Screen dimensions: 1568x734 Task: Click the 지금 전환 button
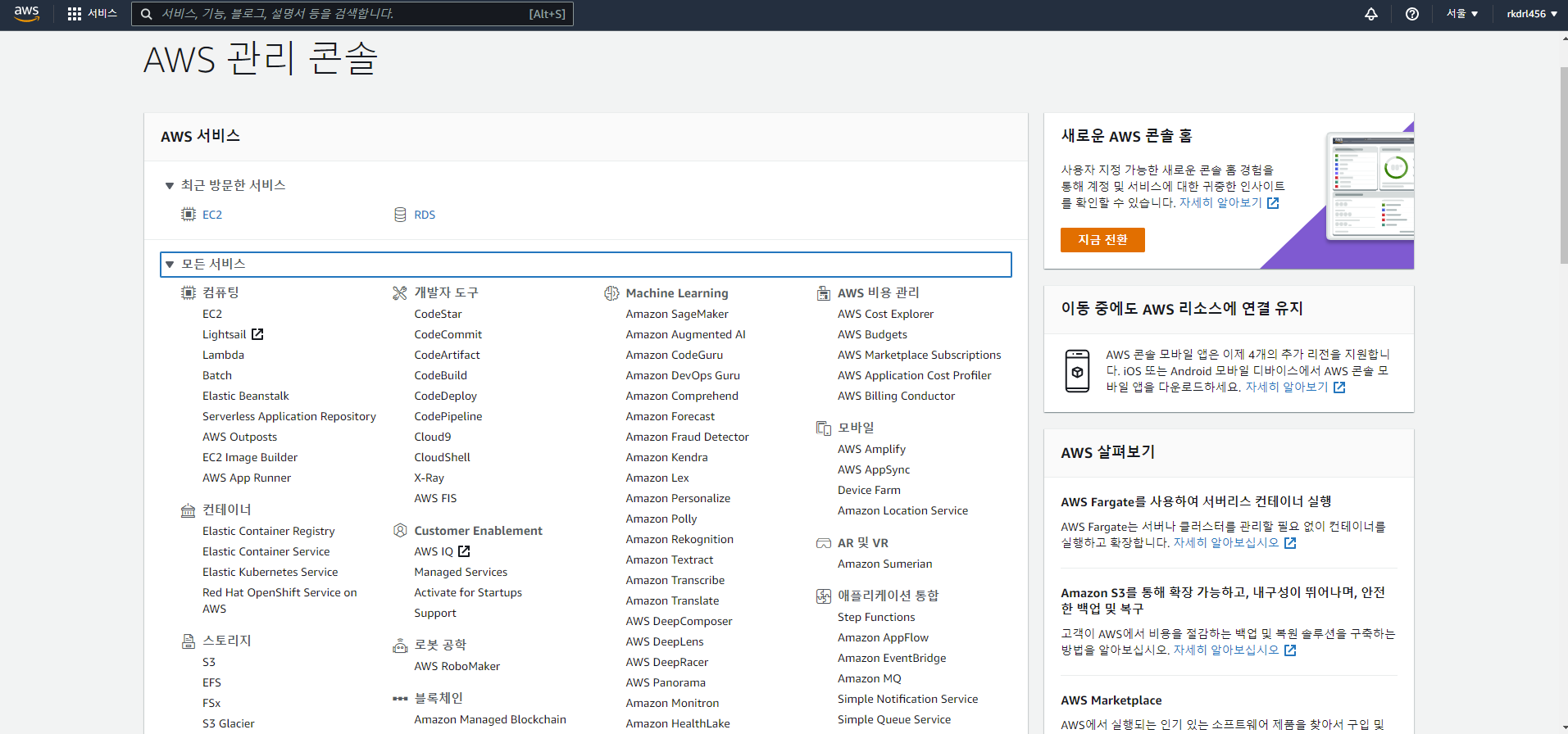[1102, 240]
